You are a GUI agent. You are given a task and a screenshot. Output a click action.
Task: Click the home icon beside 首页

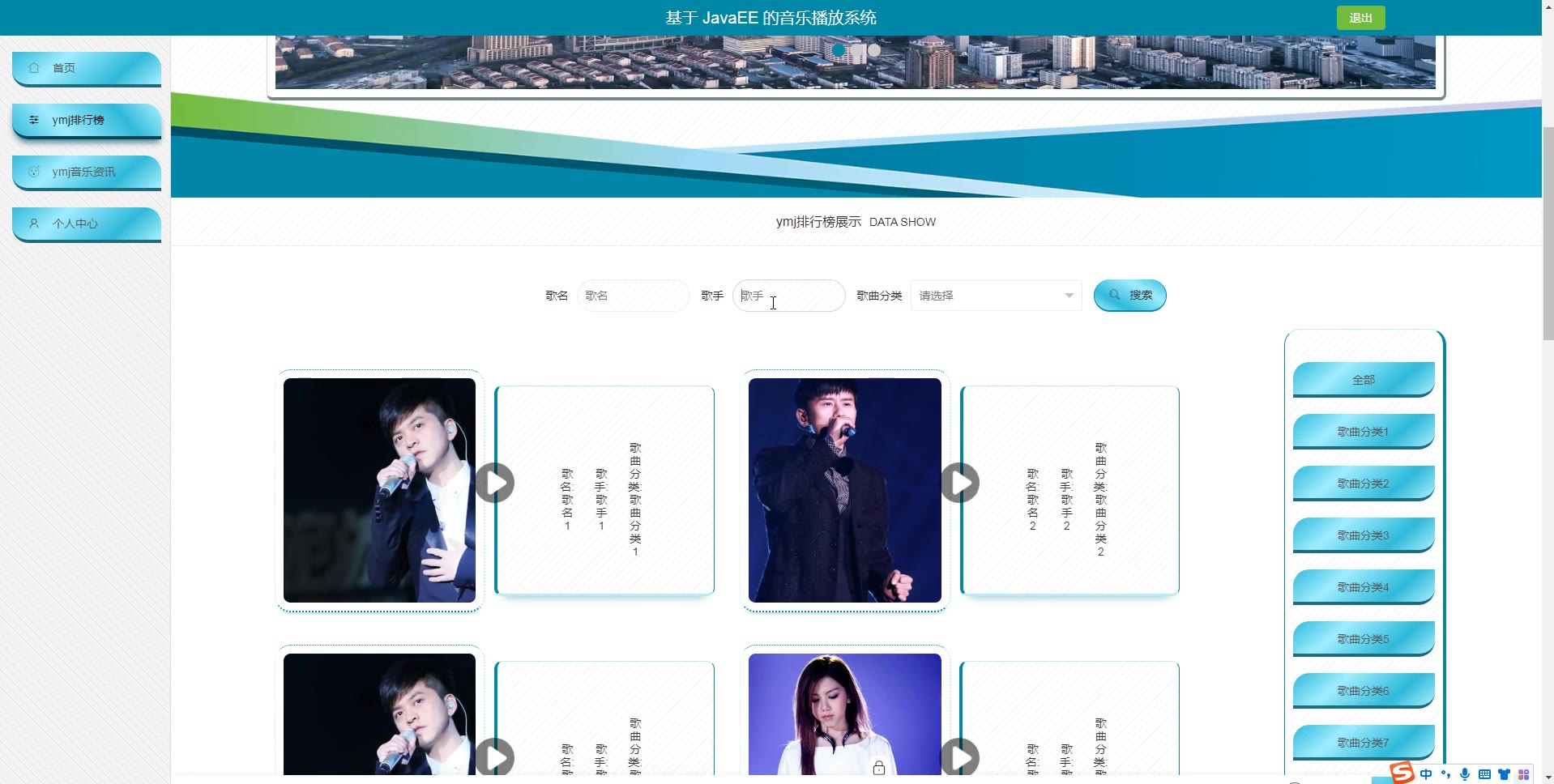coord(34,68)
